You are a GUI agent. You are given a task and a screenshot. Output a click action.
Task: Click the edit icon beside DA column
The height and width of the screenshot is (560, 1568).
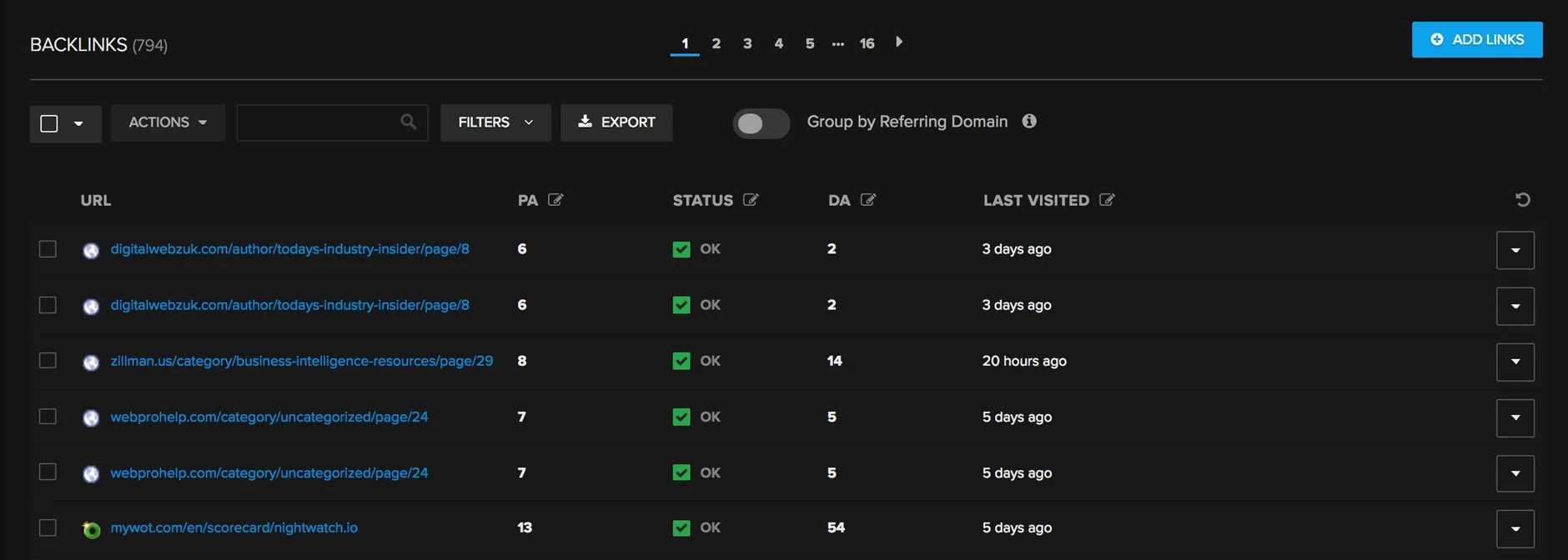(868, 200)
